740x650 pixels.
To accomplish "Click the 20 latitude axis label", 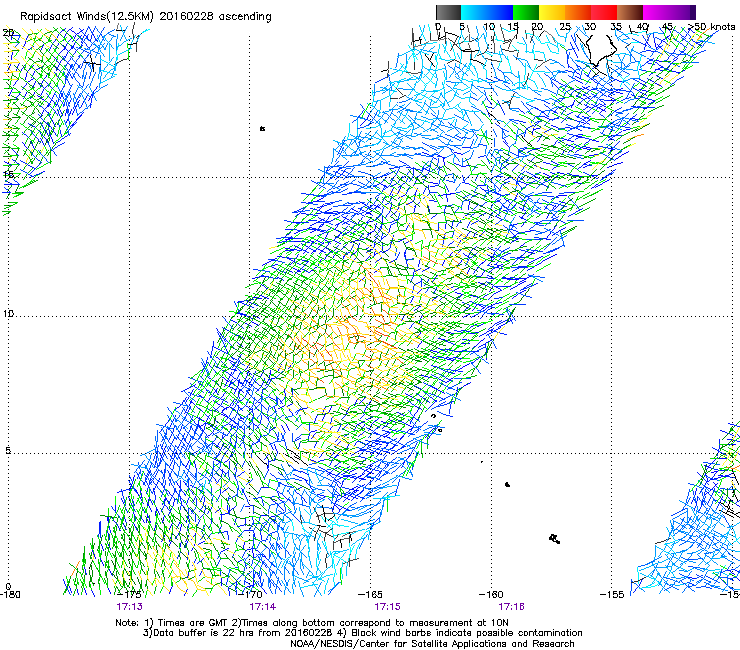I will pos(8,33).
